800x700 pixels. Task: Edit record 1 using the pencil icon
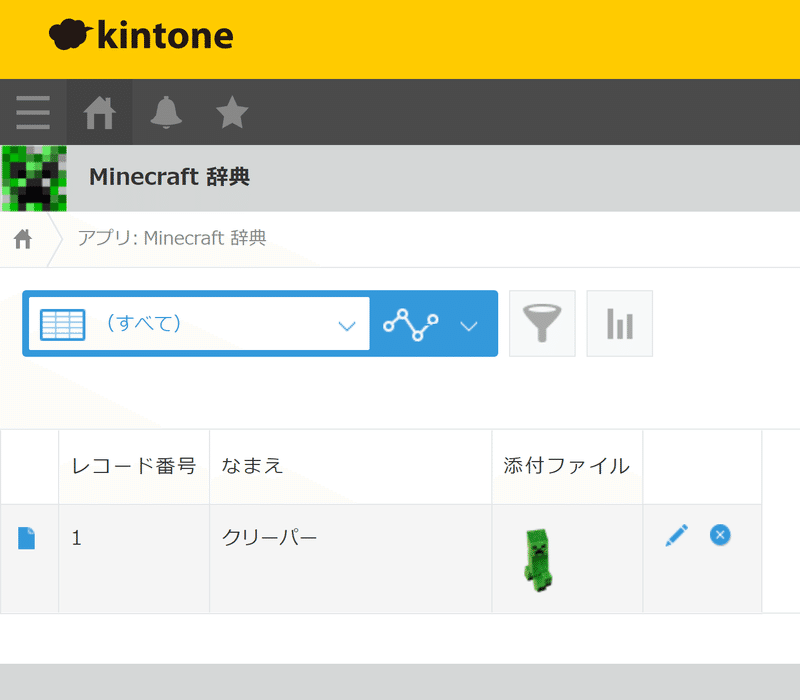click(x=676, y=536)
